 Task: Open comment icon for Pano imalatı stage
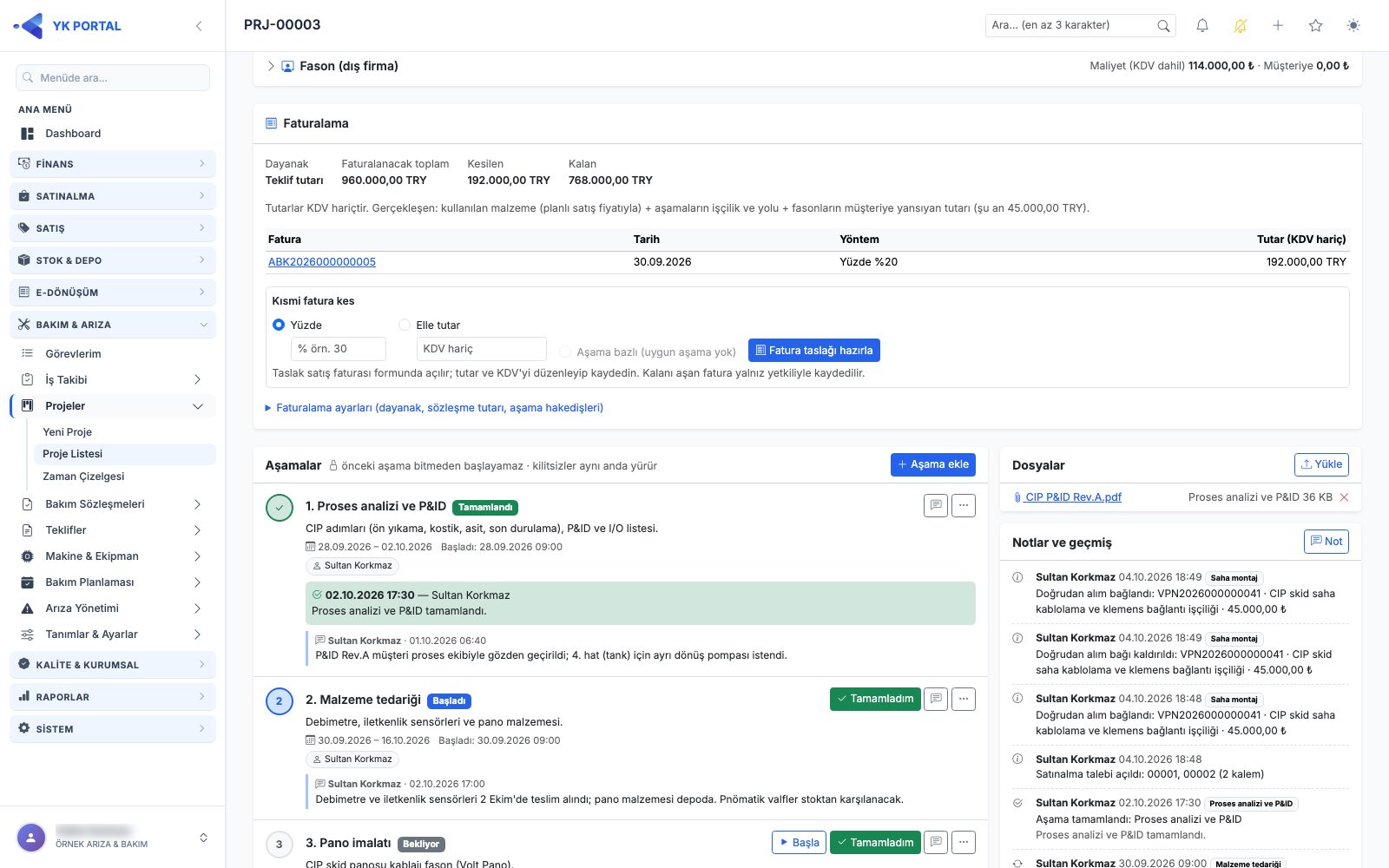(x=936, y=842)
